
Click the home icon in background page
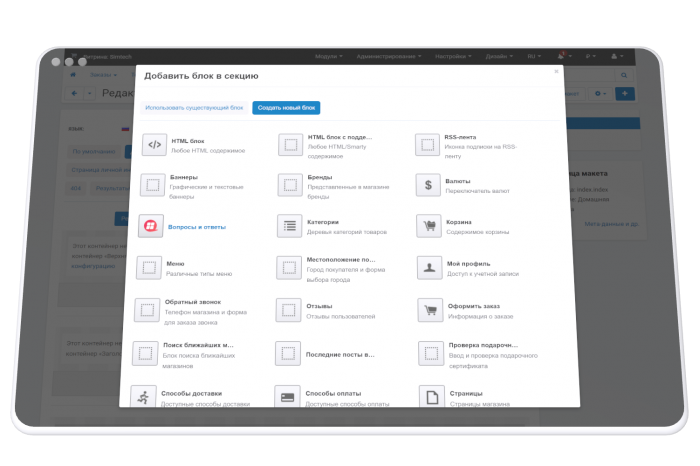pos(73,75)
